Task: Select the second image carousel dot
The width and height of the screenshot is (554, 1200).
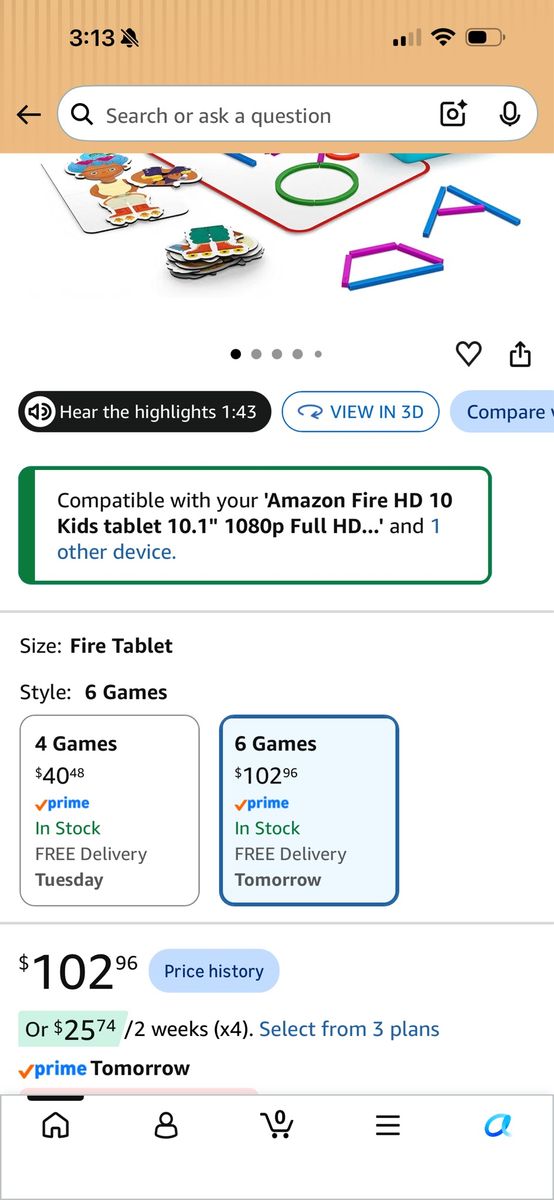Action: (257, 354)
